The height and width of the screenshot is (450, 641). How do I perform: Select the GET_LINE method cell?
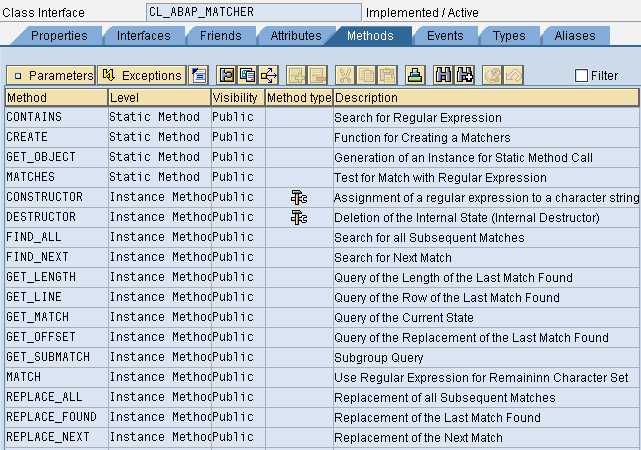click(x=56, y=298)
